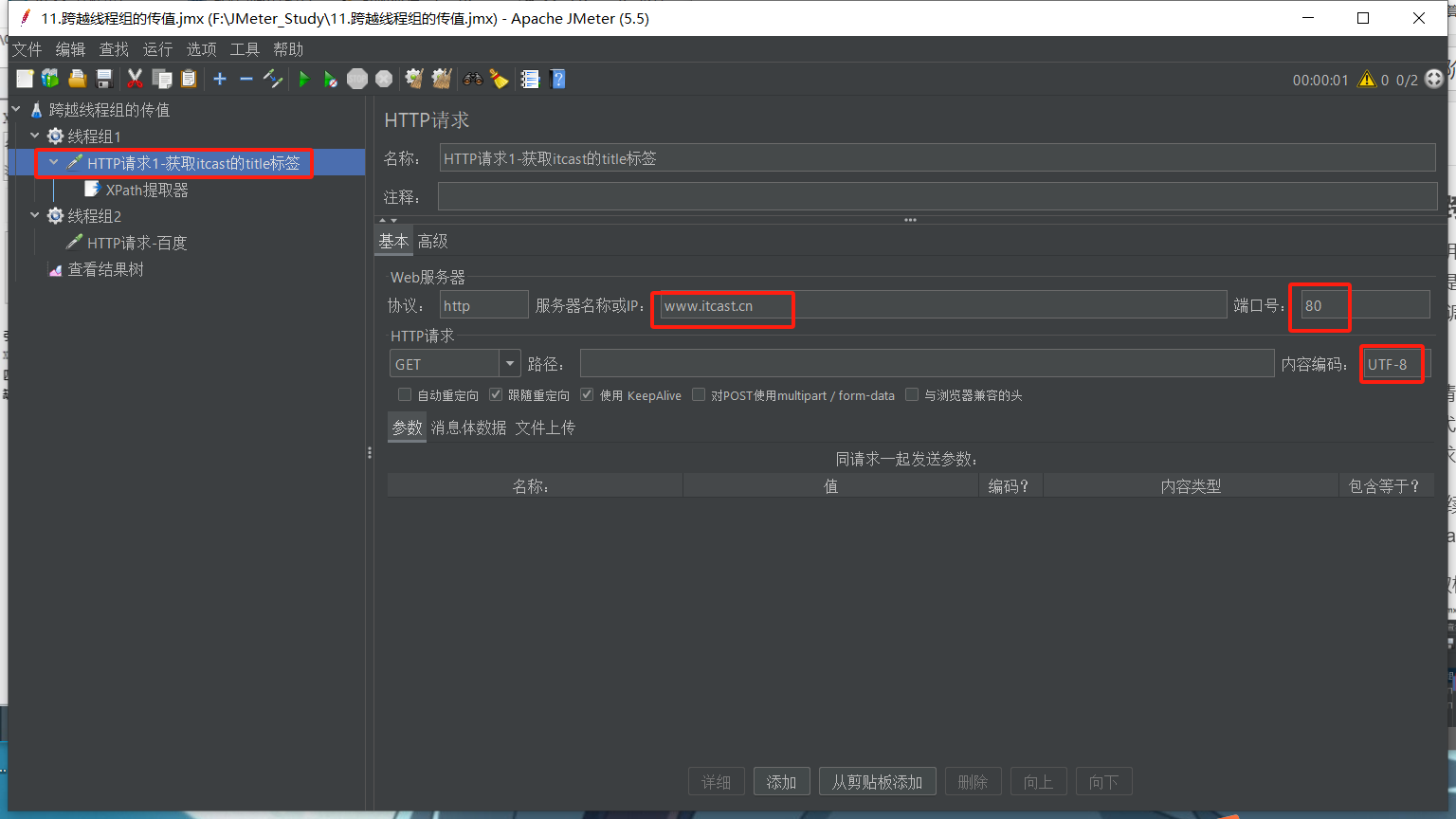Viewport: 1456px width, 819px height.
Task: Click the remote engine status icon
Action: click(1434, 79)
